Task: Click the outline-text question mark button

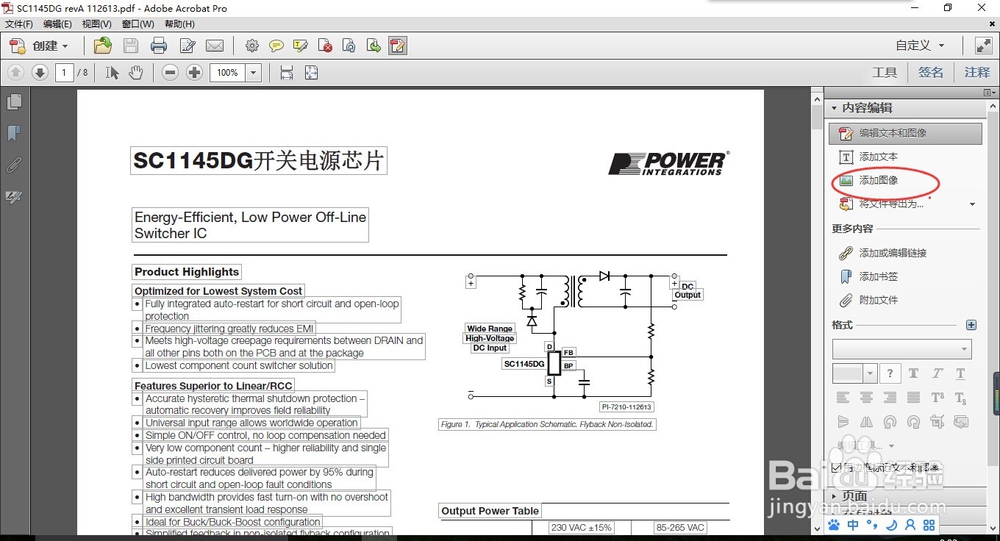Action: click(890, 374)
